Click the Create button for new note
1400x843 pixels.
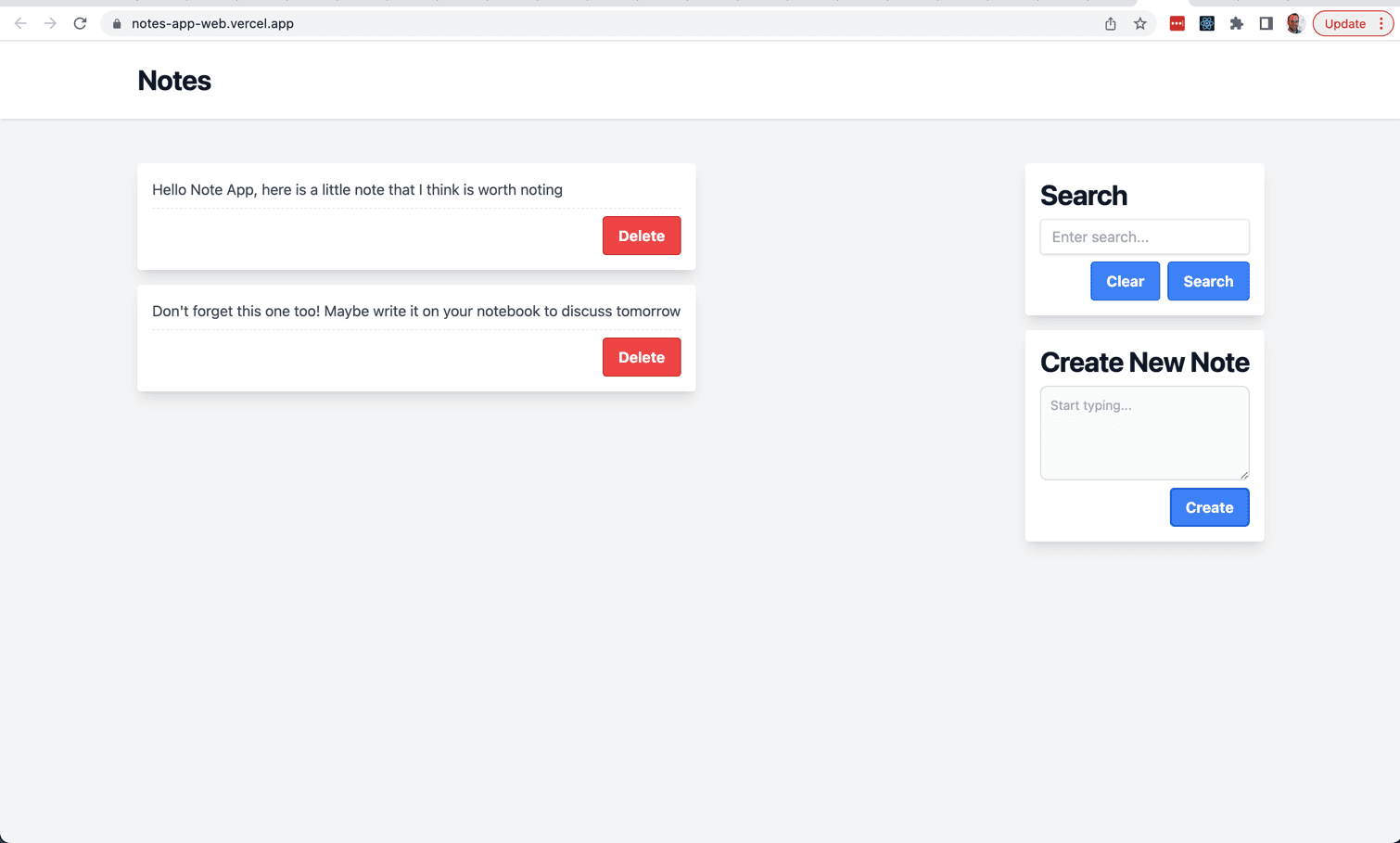pyautogui.click(x=1209, y=507)
